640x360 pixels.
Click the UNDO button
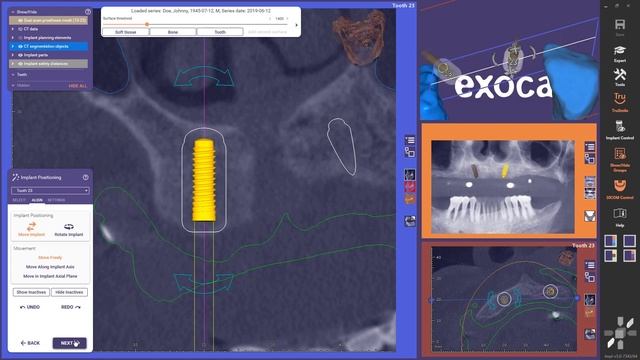[30, 307]
